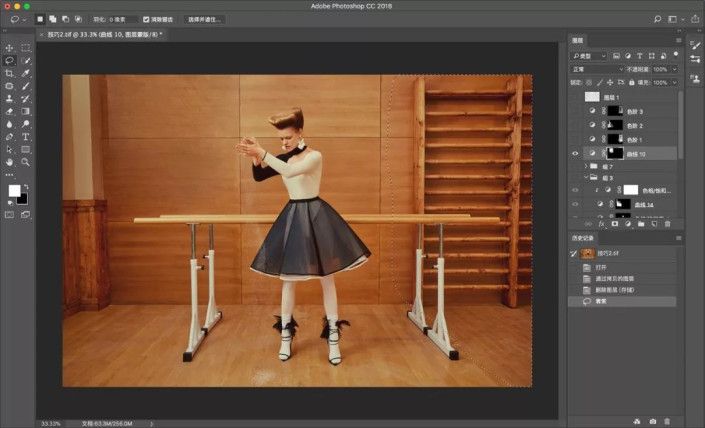Select the Type tool
This screenshot has height=428, width=705.
pos(26,137)
